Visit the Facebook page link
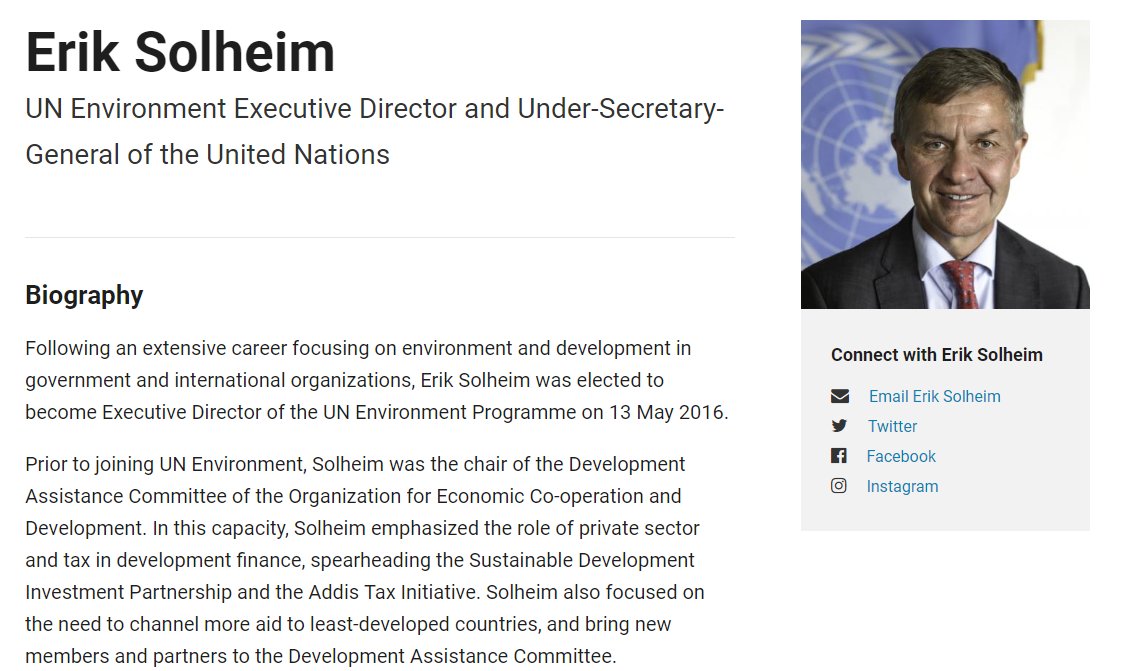Screen dimensions: 1138x671 [901, 456]
